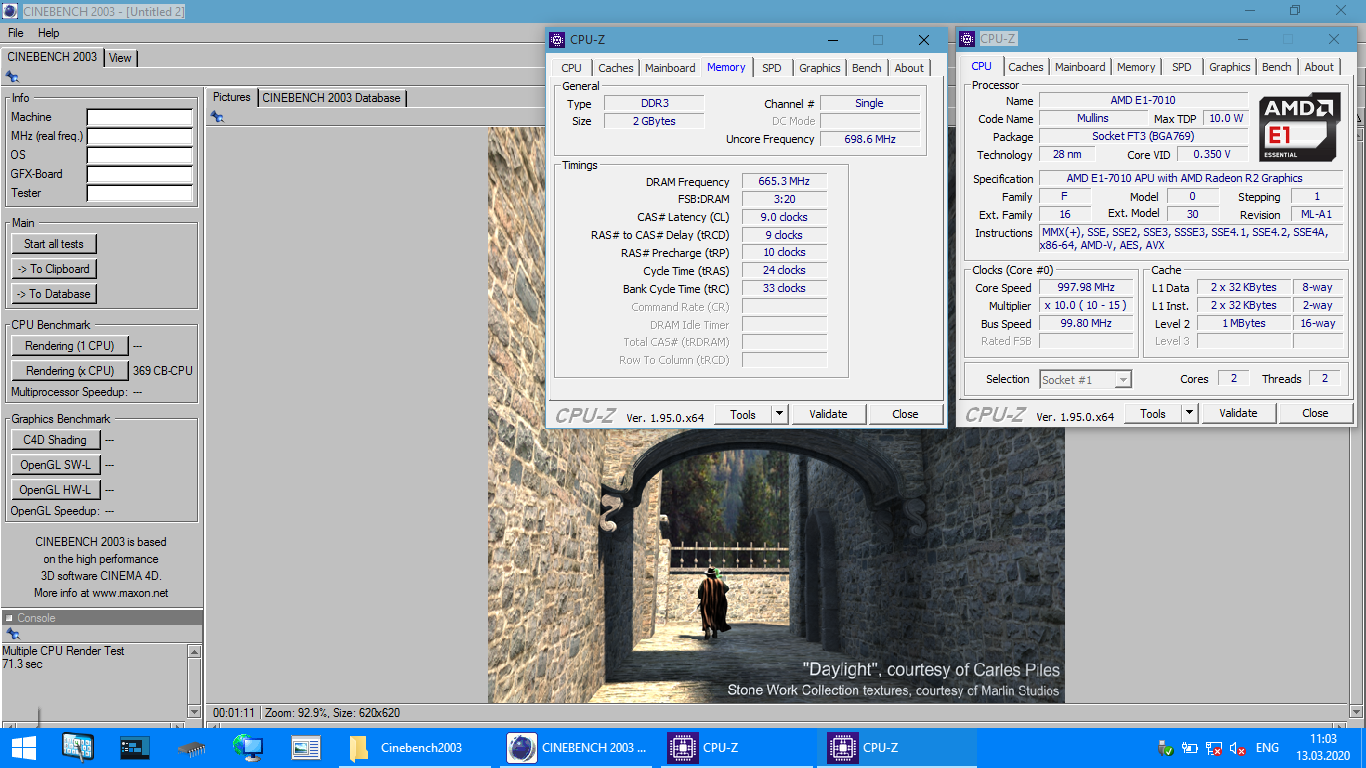Open the Windows Start menu
This screenshot has width=1366, height=768.
coord(23,748)
